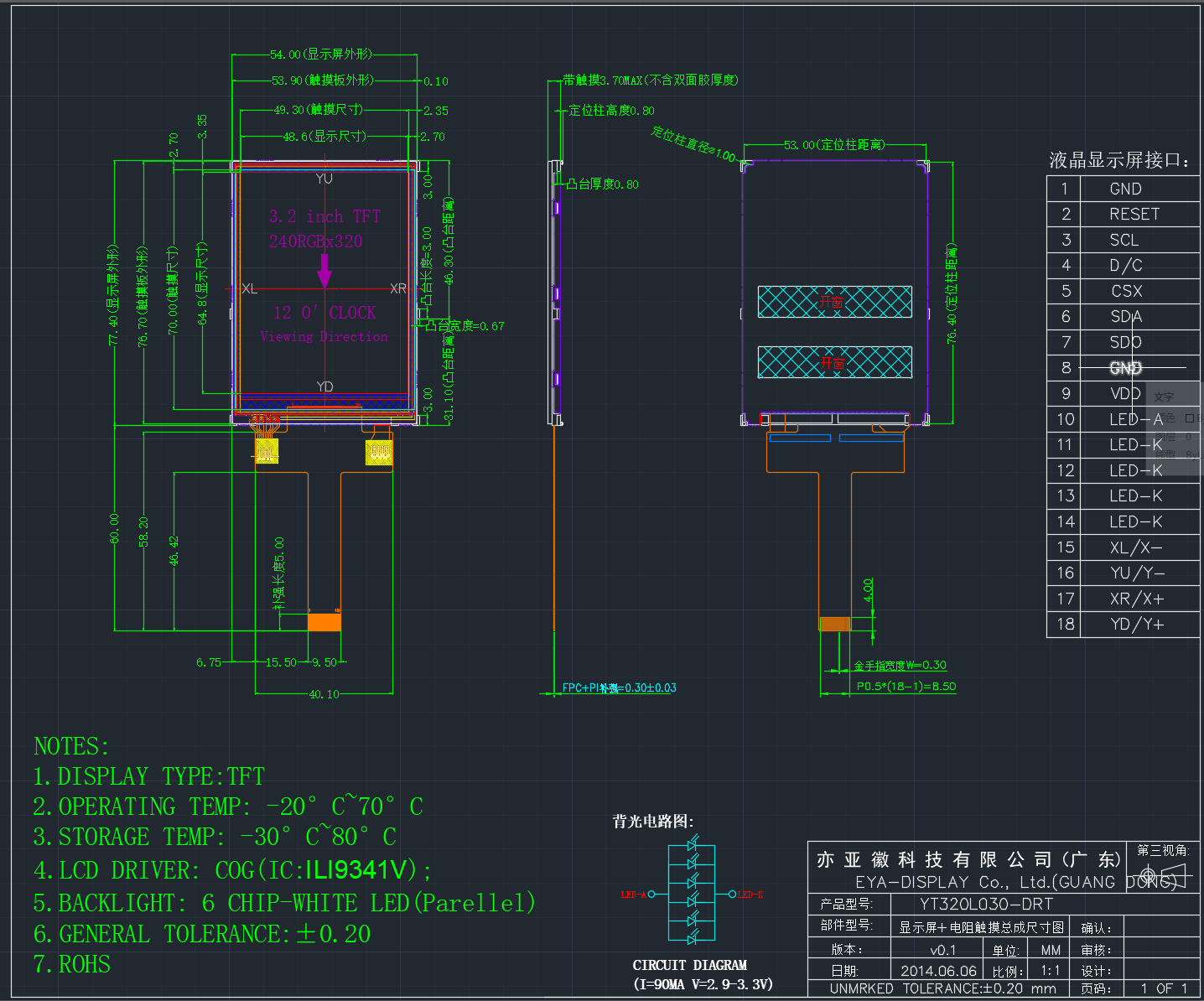Click the 40.10 dimension below the FPC
The image size is (1204, 1001).
(324, 694)
